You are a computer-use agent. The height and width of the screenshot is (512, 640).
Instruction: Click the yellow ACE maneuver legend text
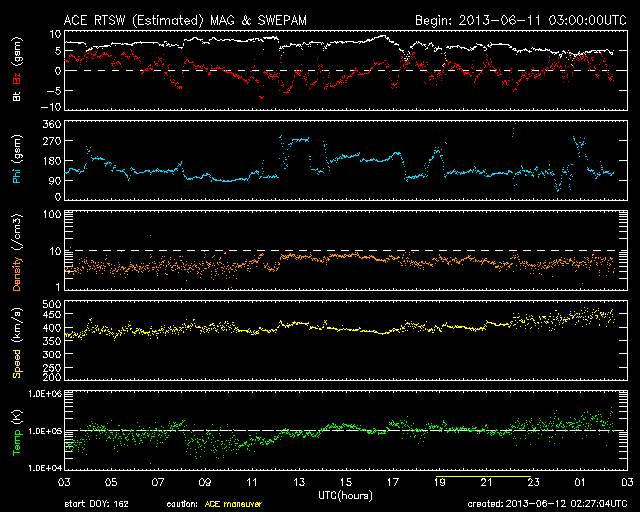pyautogui.click(x=233, y=503)
